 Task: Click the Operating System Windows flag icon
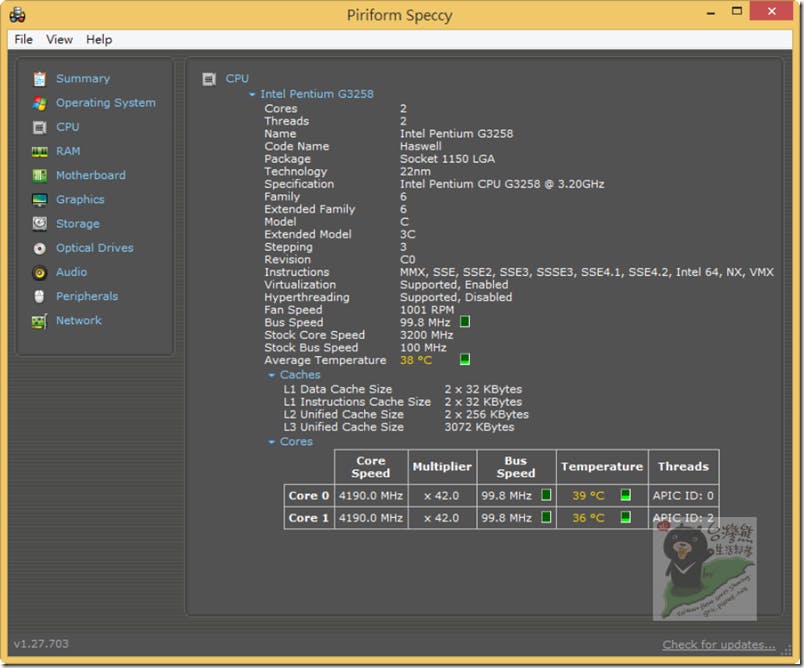39,103
